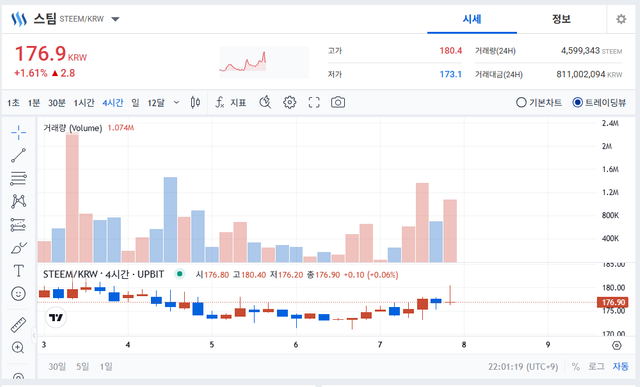The width and height of the screenshot is (640, 387).
Task: Open the fx indicators button
Action: coord(231,102)
